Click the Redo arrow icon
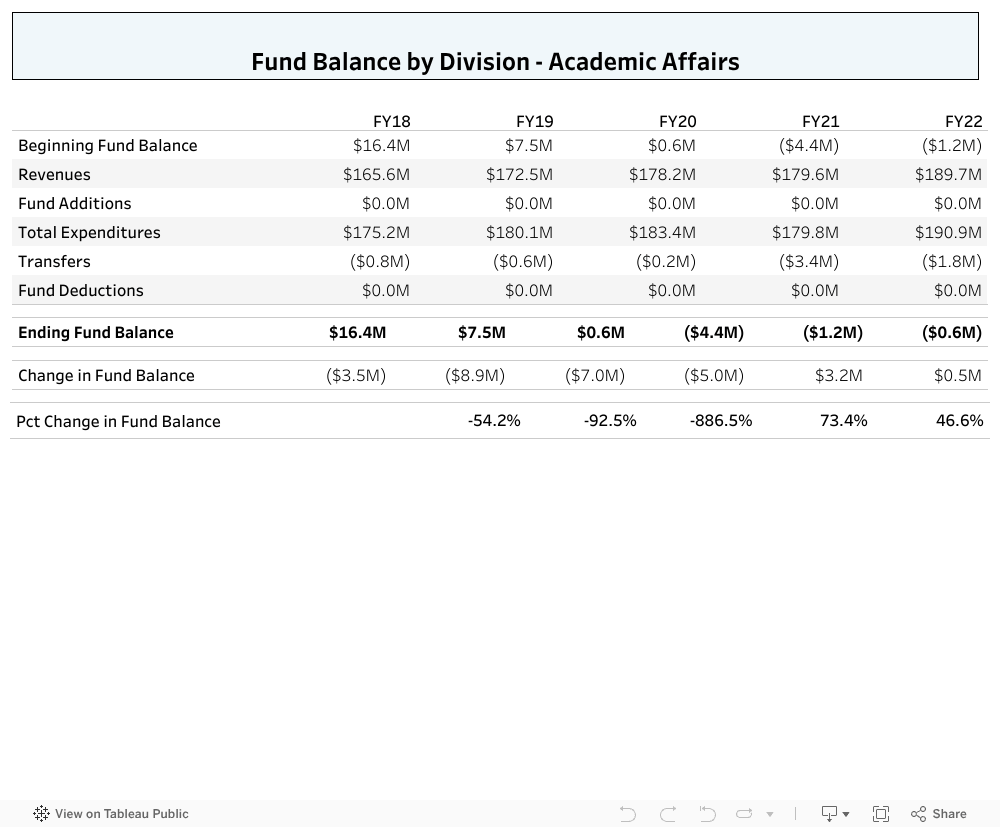Viewport: 1000px width, 827px height. (667, 813)
